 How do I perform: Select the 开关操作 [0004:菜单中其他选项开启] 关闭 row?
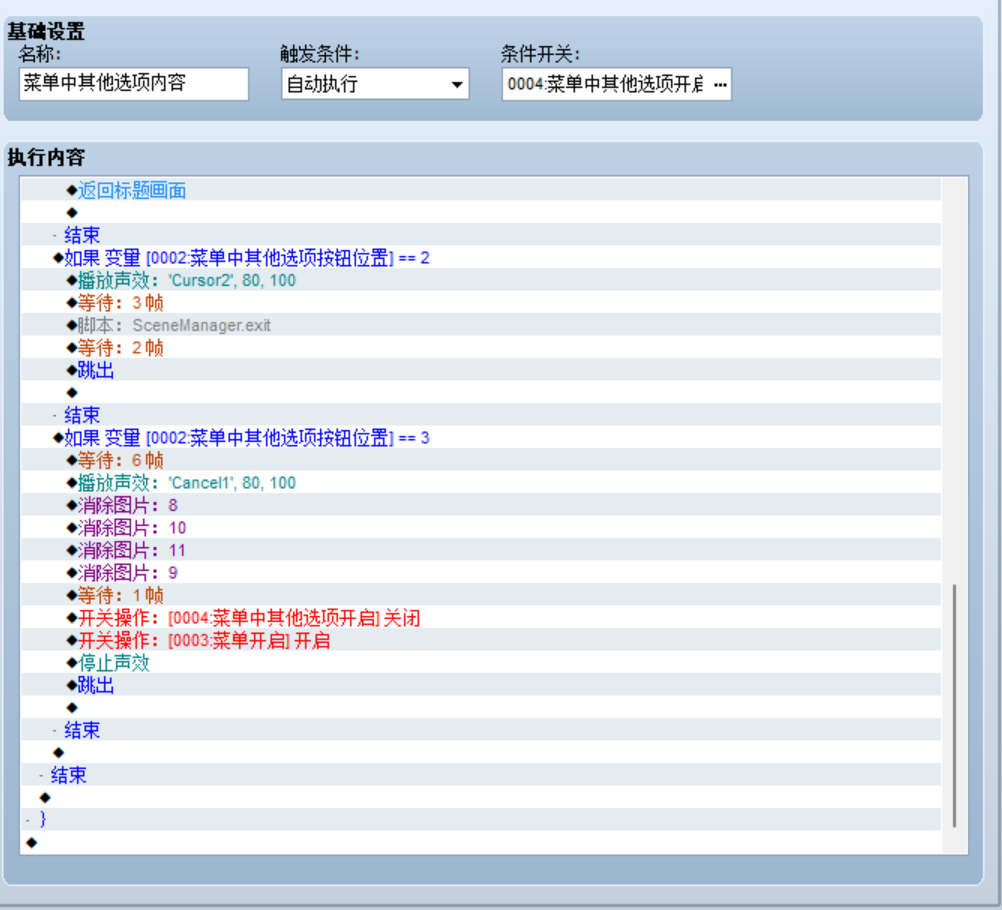481,618
